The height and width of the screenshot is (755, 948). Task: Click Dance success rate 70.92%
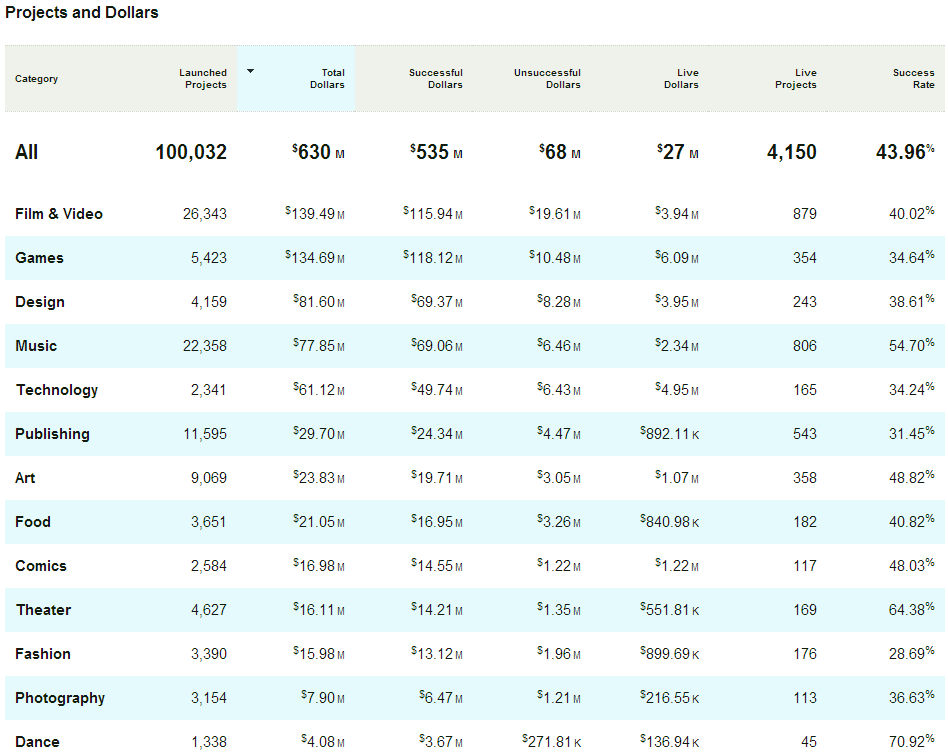pos(912,742)
